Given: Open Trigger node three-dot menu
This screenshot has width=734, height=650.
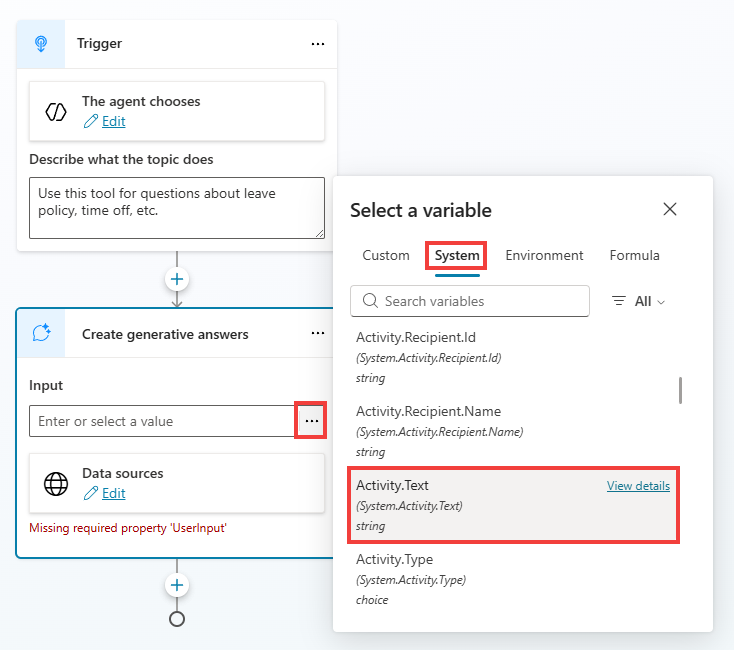Looking at the screenshot, I should pos(317,44).
